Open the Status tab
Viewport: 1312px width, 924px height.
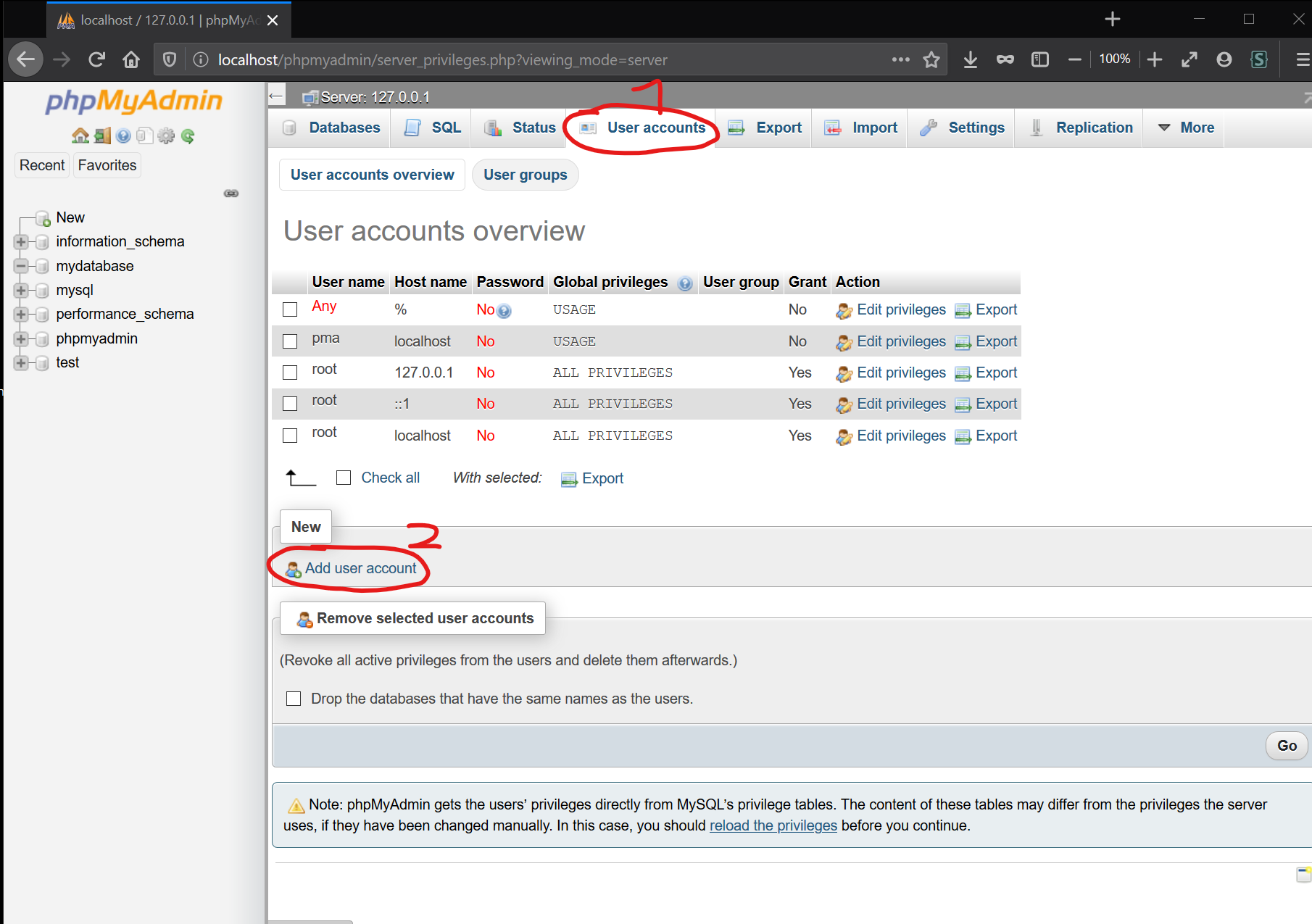[x=520, y=128]
